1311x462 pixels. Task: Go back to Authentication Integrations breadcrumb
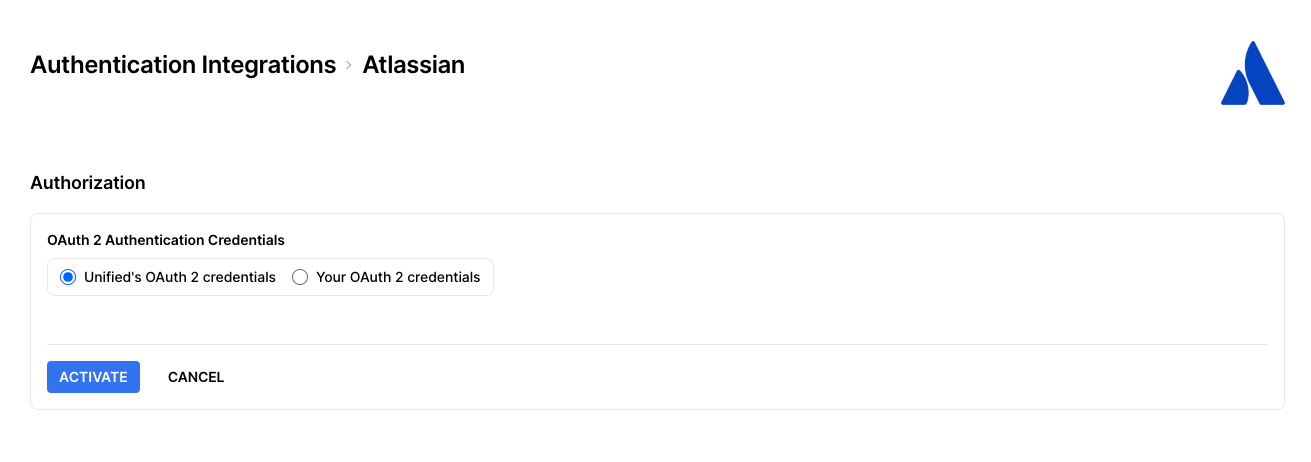click(x=183, y=65)
